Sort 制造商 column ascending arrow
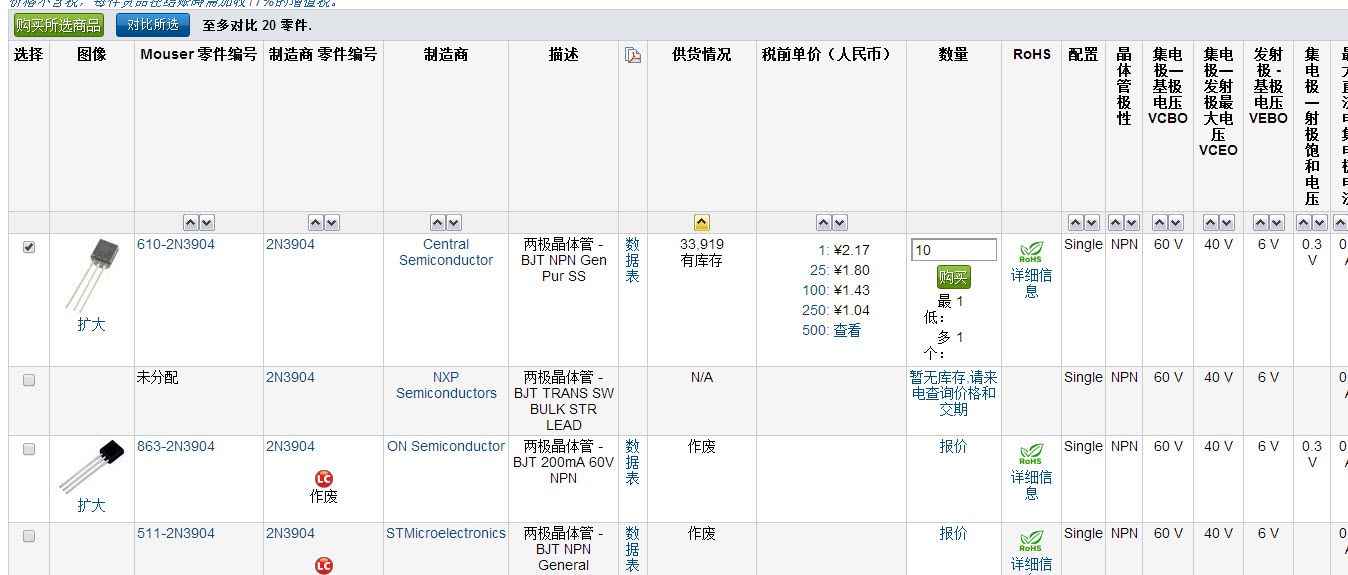 tap(438, 223)
